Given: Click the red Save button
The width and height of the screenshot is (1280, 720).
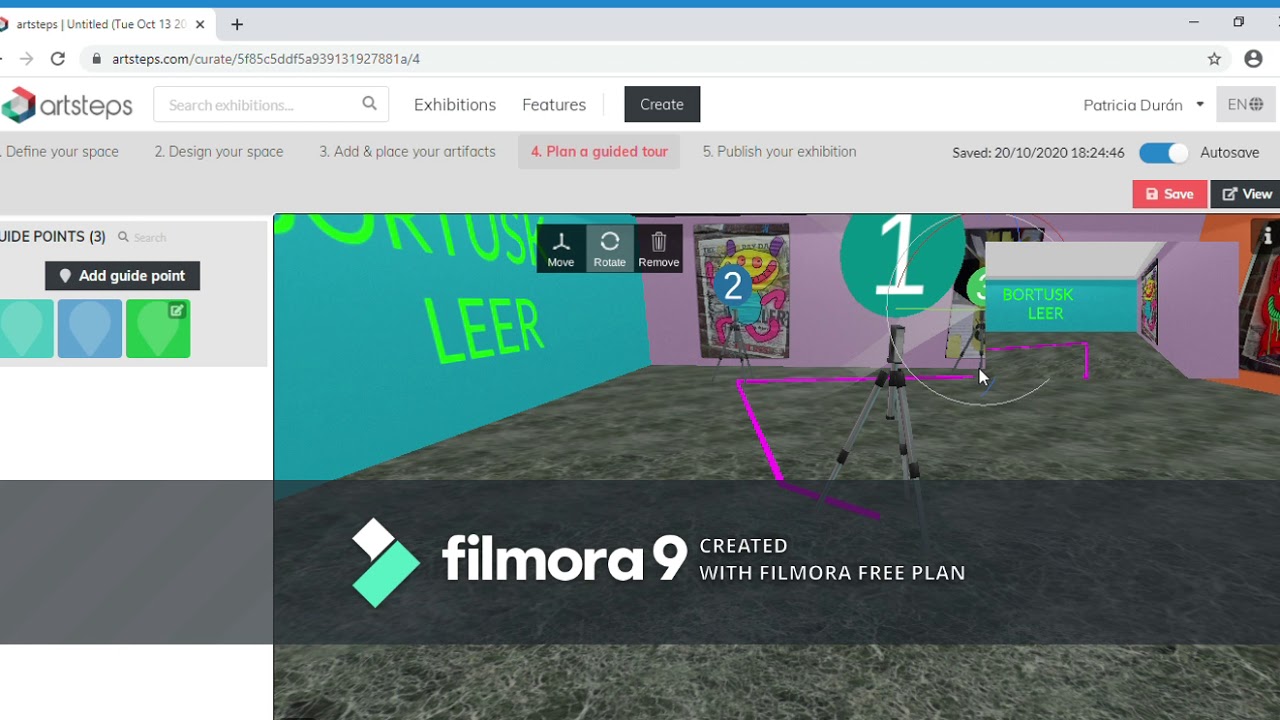Looking at the screenshot, I should 1169,194.
